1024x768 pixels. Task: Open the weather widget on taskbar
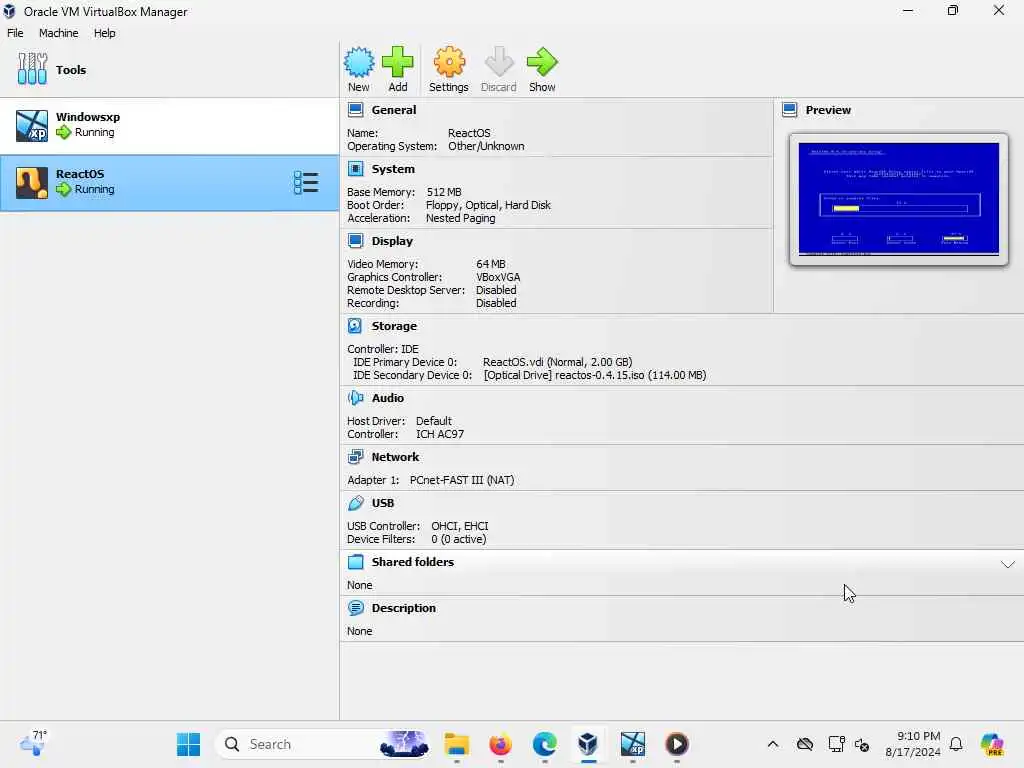coord(33,744)
